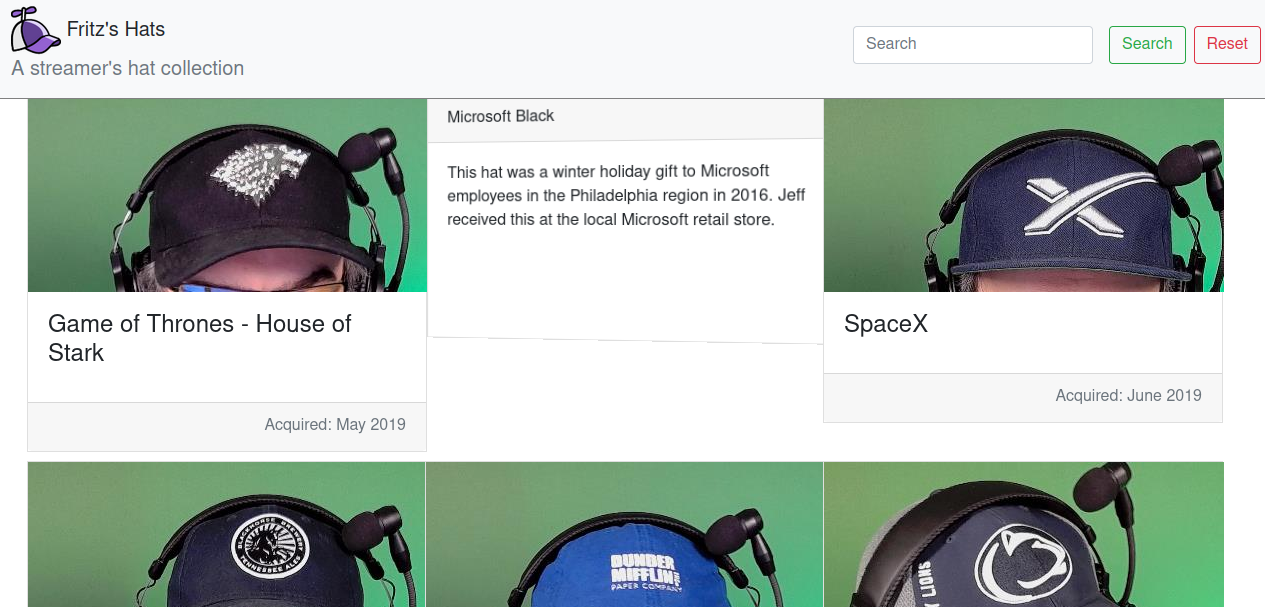Focus the Search input field

click(972, 44)
